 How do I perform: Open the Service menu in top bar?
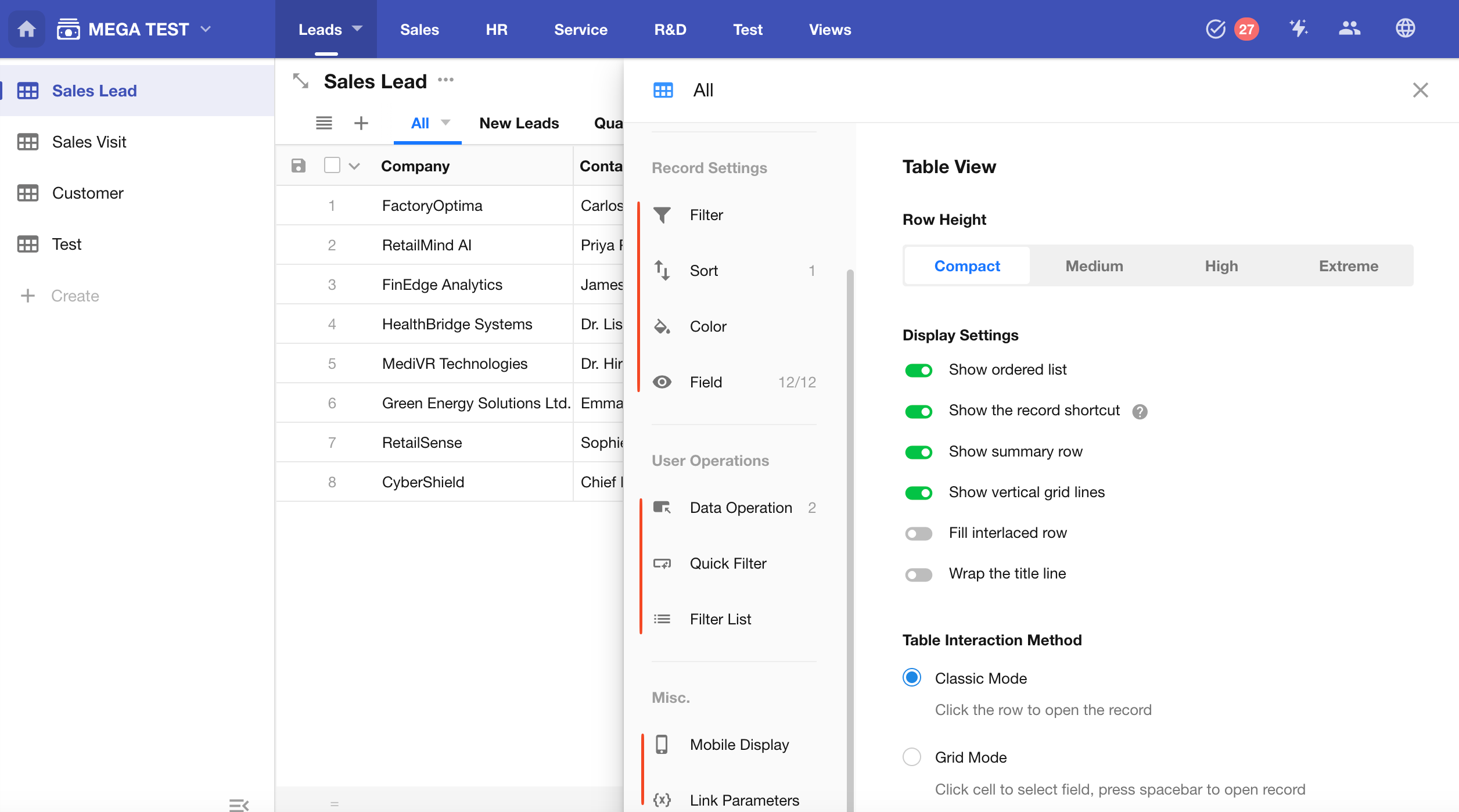coord(580,29)
